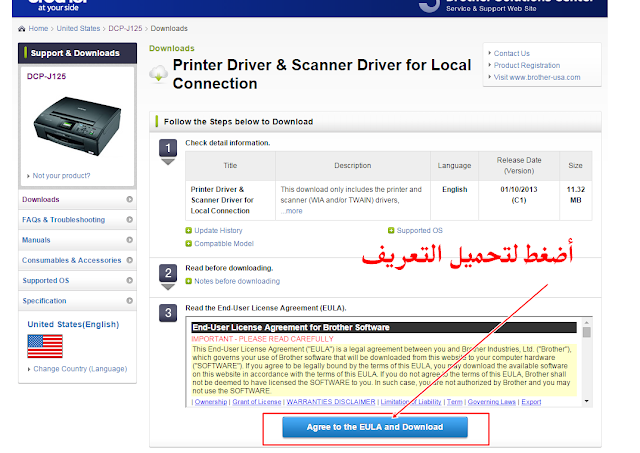Click the green plus icon beside Update History

(x=189, y=231)
